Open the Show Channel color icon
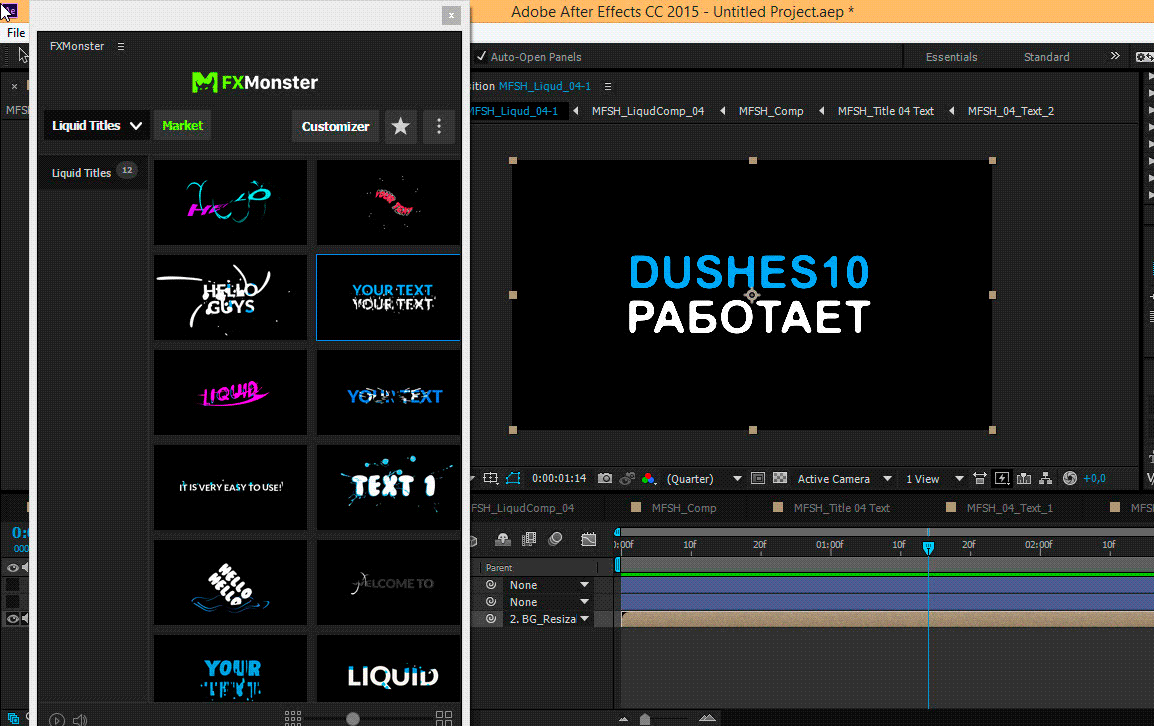 point(648,479)
